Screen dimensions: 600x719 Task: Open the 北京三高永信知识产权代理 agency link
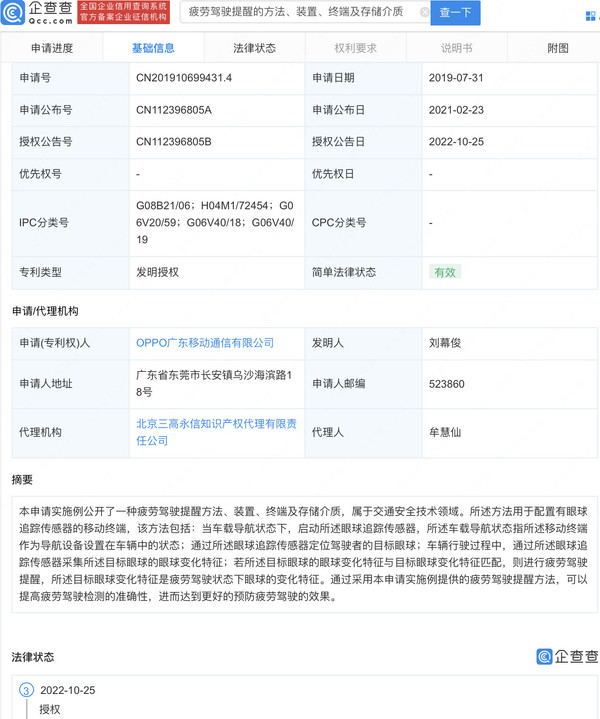[x=216, y=432]
